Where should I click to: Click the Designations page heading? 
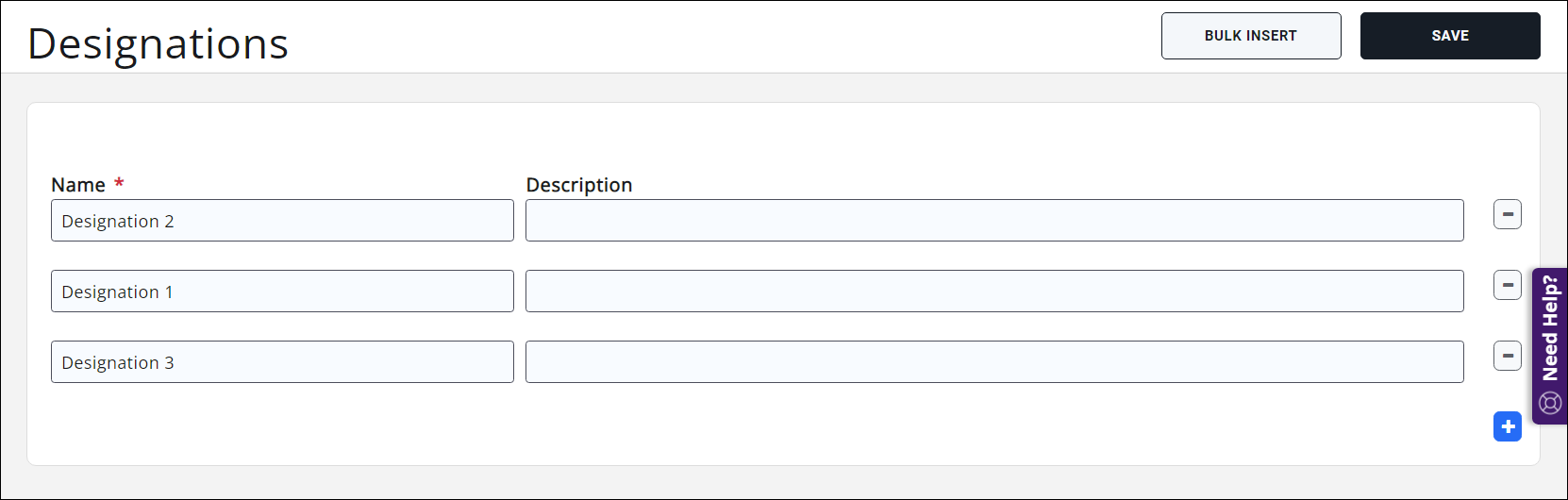pyautogui.click(x=158, y=43)
